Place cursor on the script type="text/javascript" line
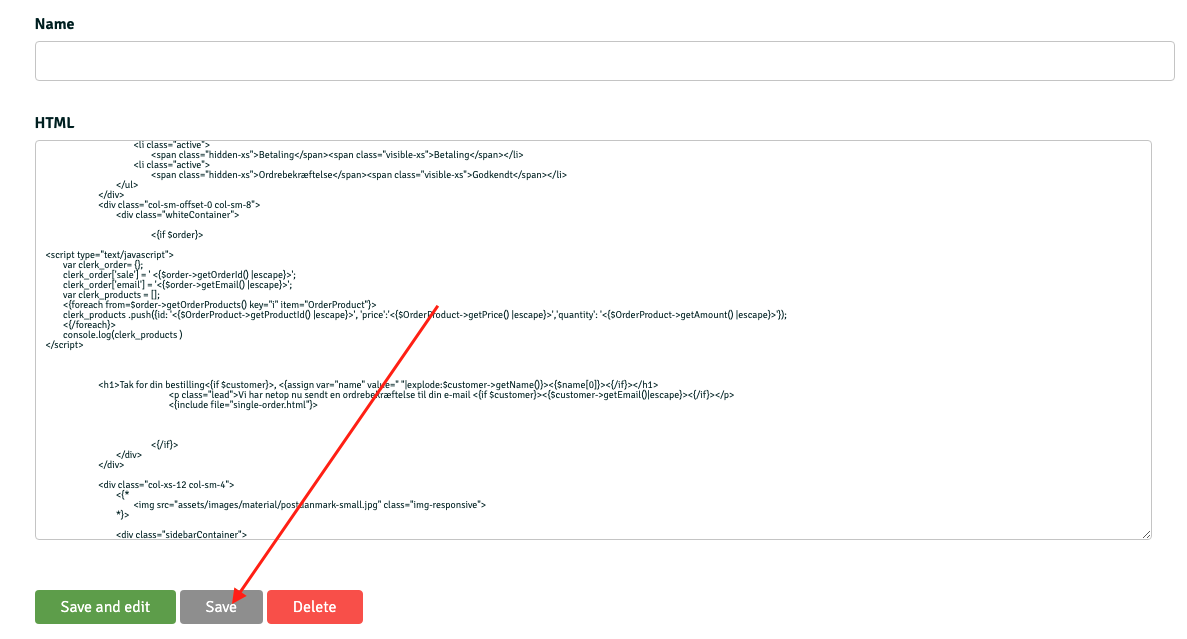 click(x=110, y=255)
